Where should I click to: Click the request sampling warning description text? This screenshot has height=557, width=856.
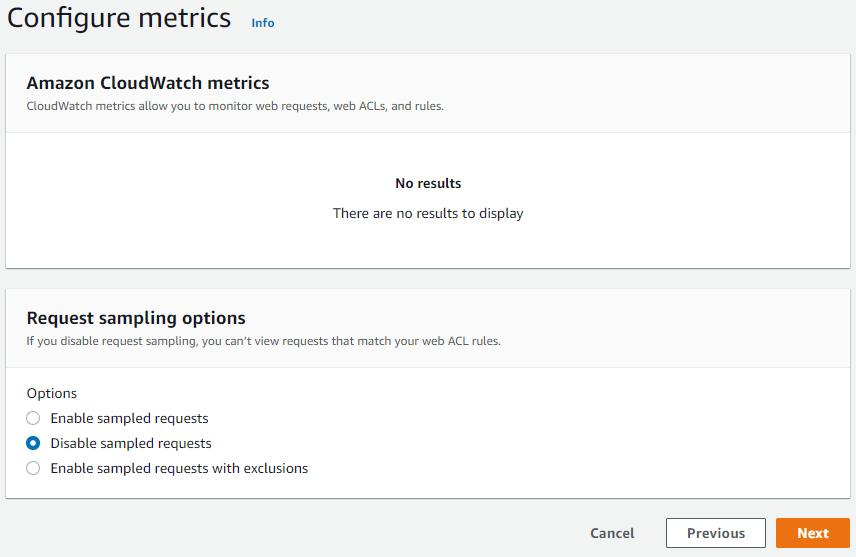pos(263,341)
